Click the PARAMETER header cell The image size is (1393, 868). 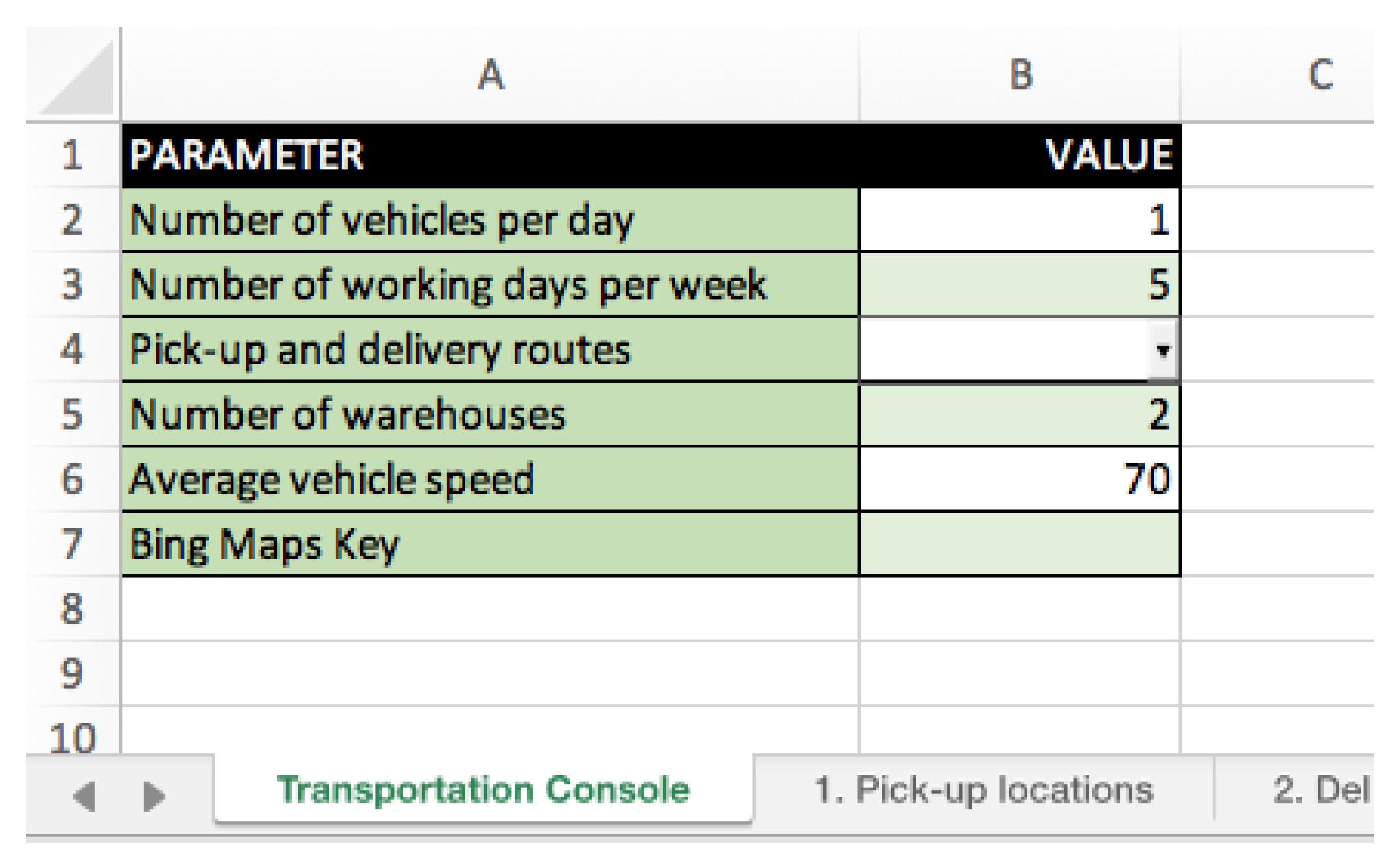point(490,155)
